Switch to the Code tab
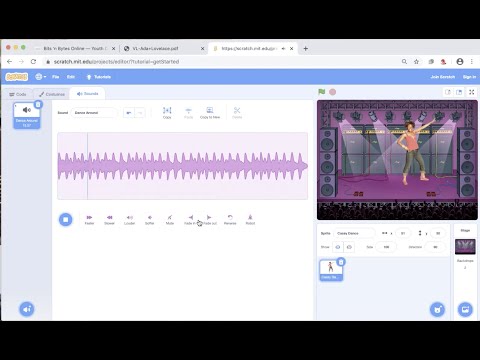 point(18,94)
